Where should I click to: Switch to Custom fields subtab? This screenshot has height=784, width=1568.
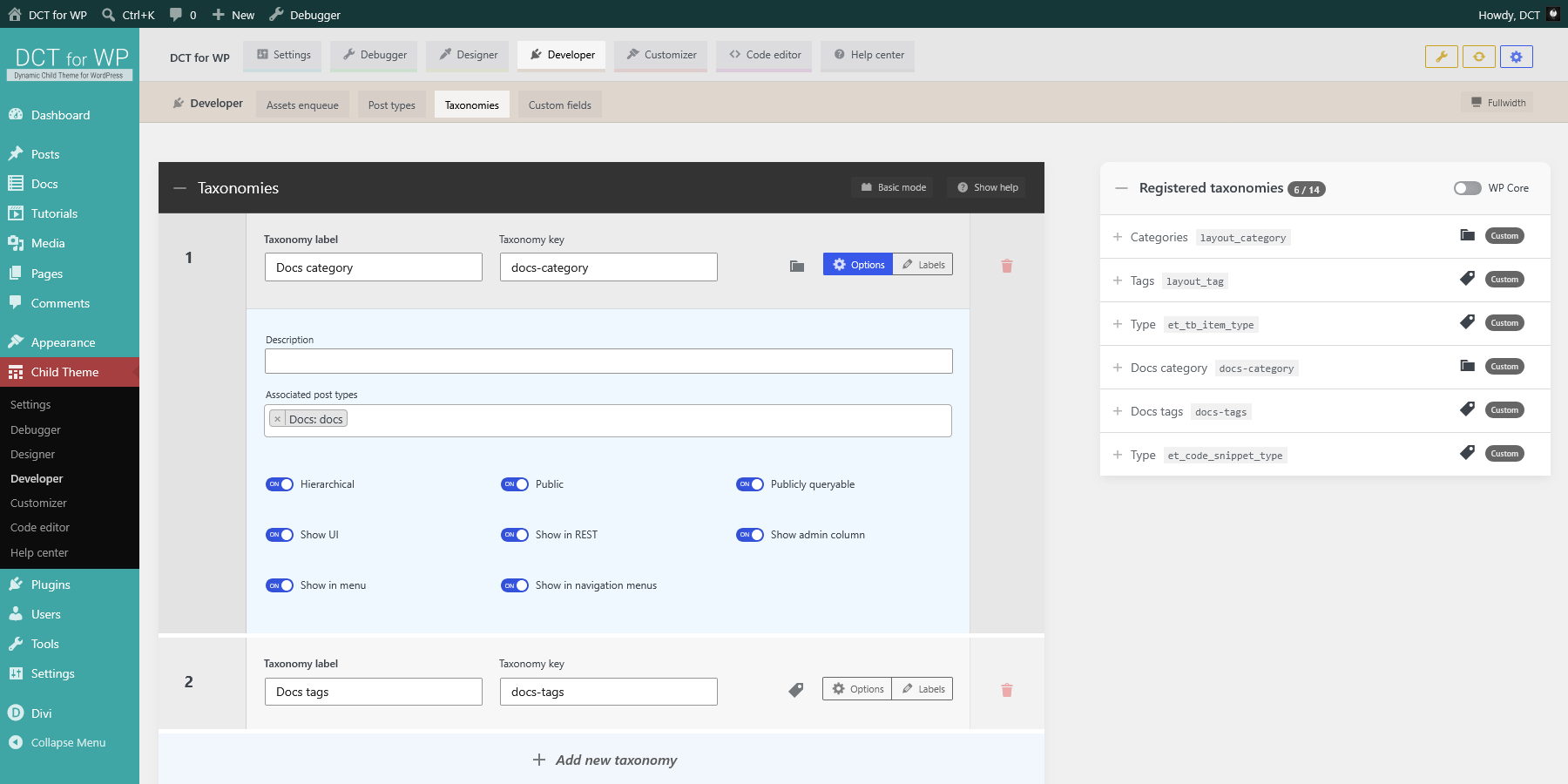tap(560, 105)
